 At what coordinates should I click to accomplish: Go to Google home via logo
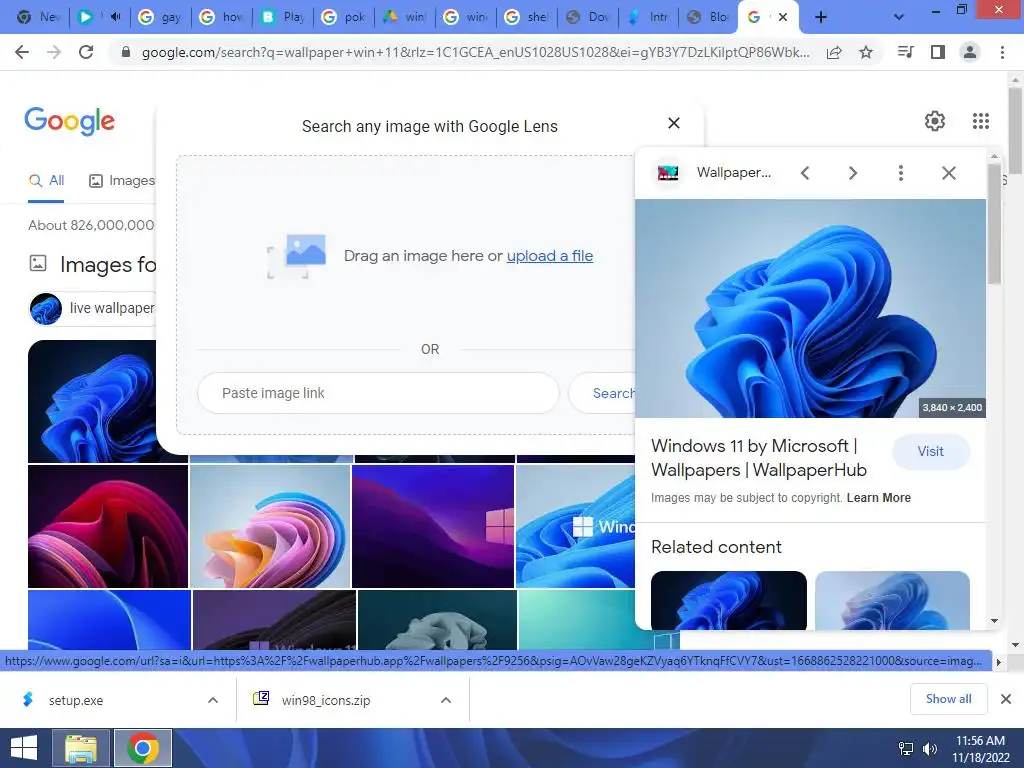point(70,121)
